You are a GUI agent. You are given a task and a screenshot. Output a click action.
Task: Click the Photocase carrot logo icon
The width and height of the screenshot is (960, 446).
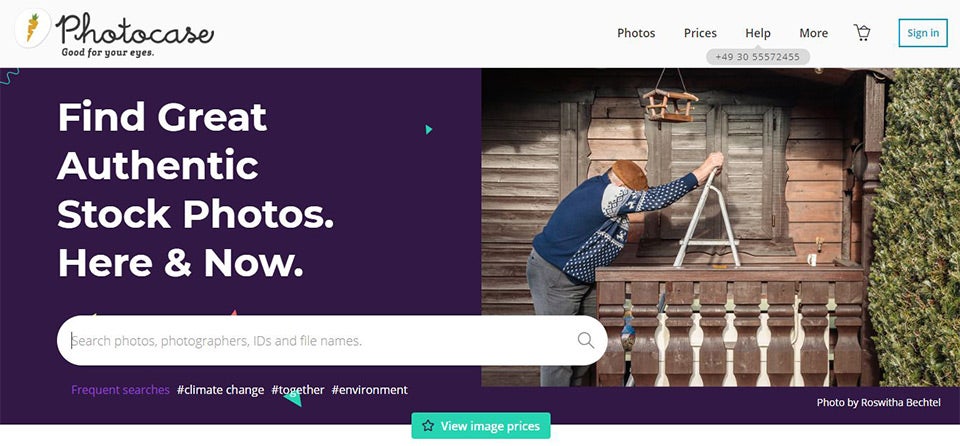(x=32, y=28)
